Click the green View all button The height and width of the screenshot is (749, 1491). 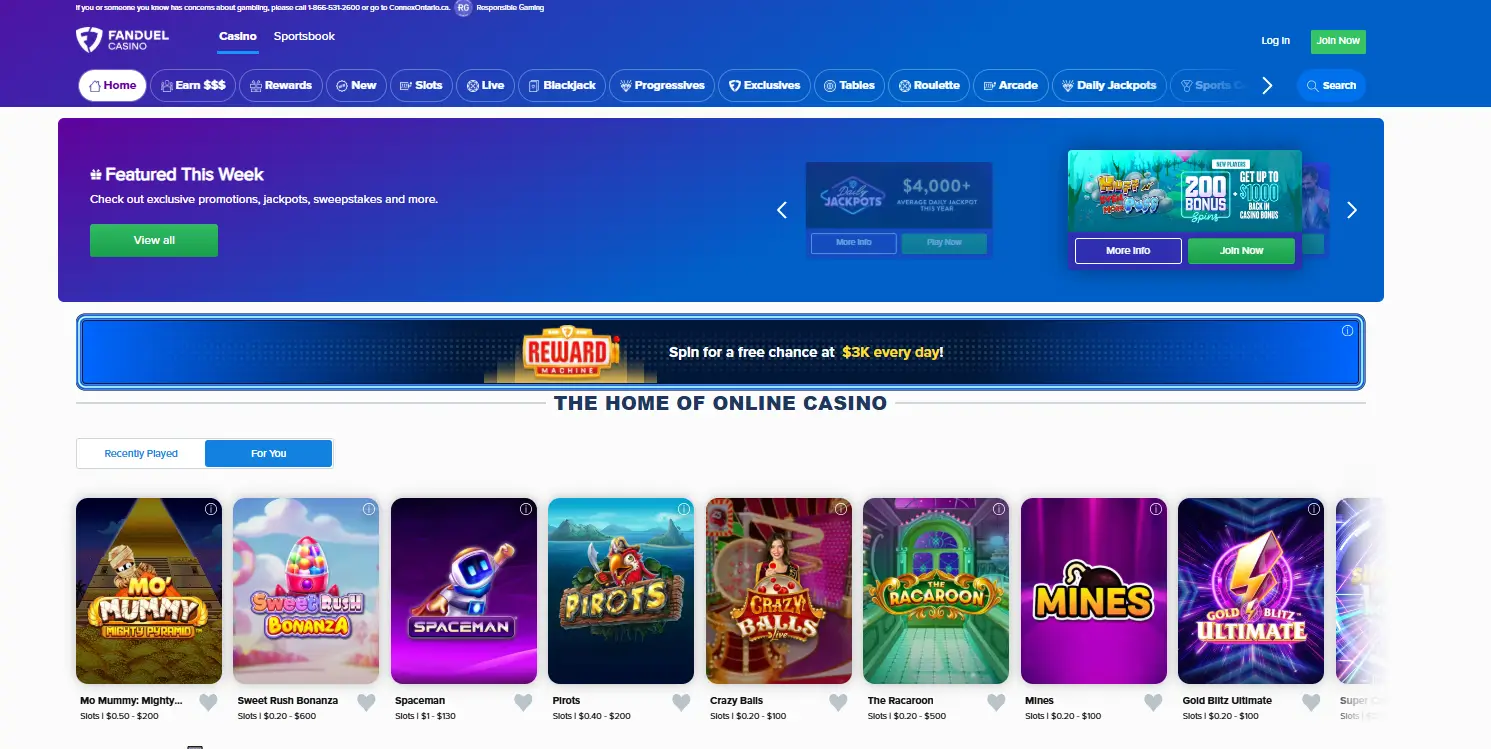[x=154, y=240]
